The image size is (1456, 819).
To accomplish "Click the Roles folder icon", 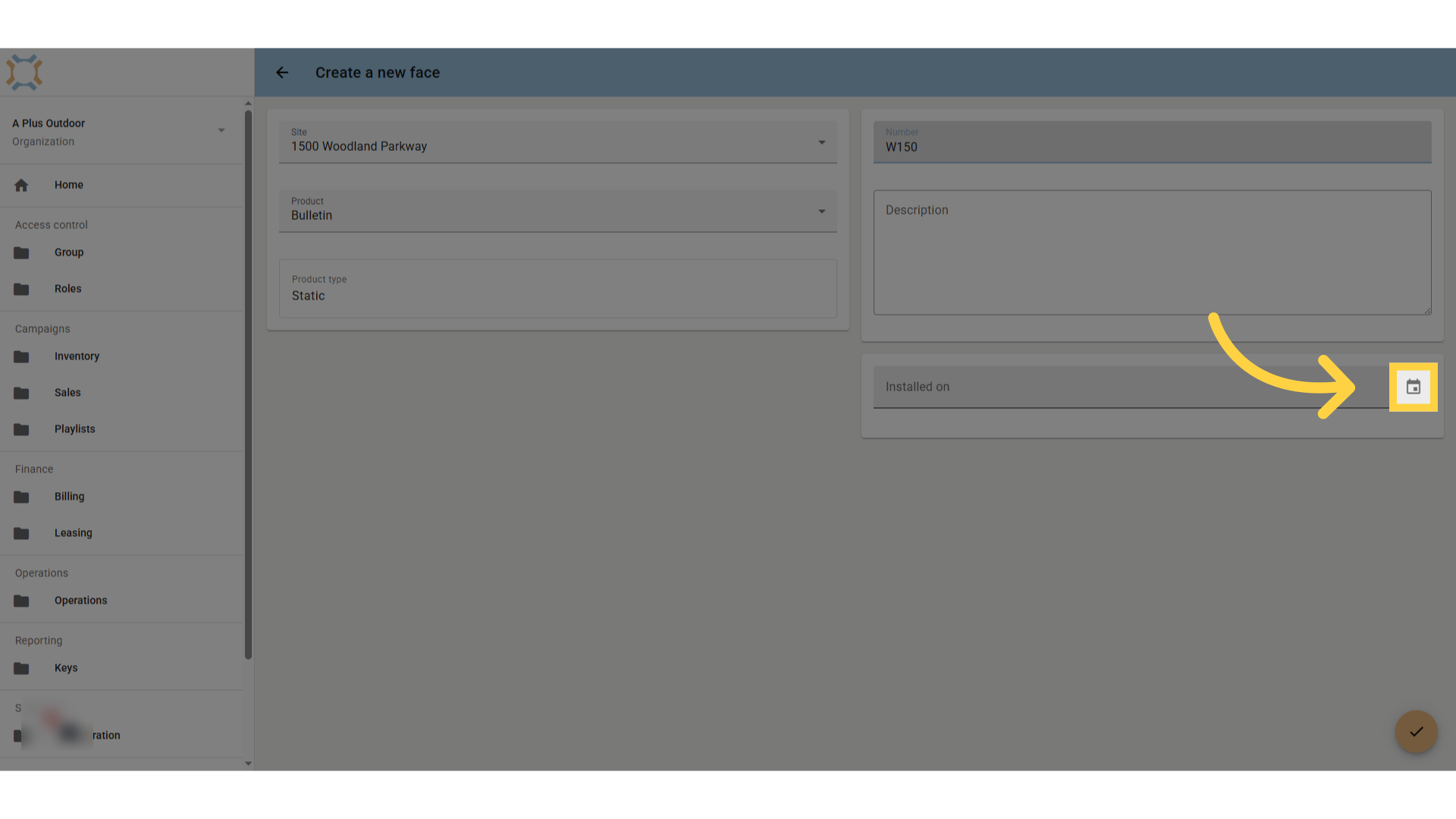I will tap(21, 289).
